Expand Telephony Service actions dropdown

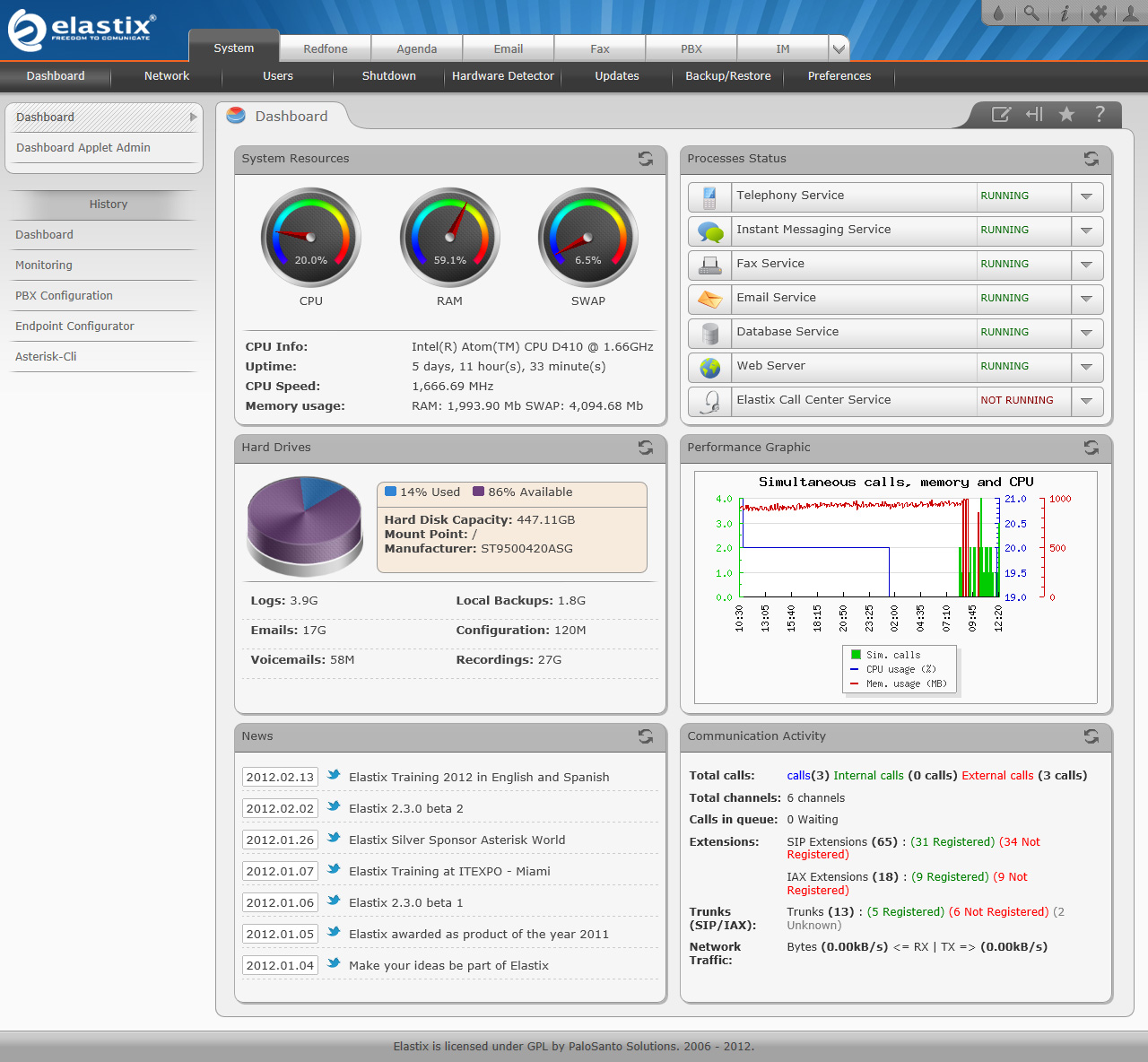click(x=1086, y=196)
